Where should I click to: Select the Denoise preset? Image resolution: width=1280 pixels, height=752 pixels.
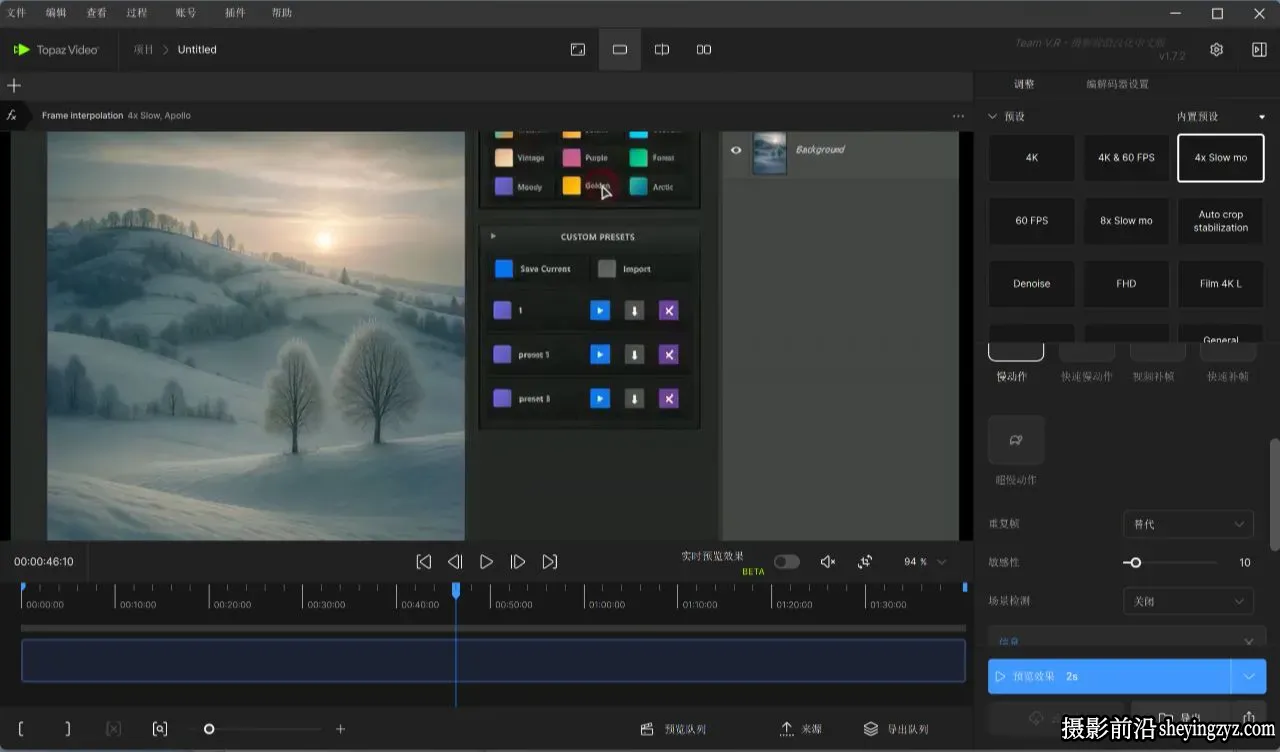pyautogui.click(x=1032, y=284)
